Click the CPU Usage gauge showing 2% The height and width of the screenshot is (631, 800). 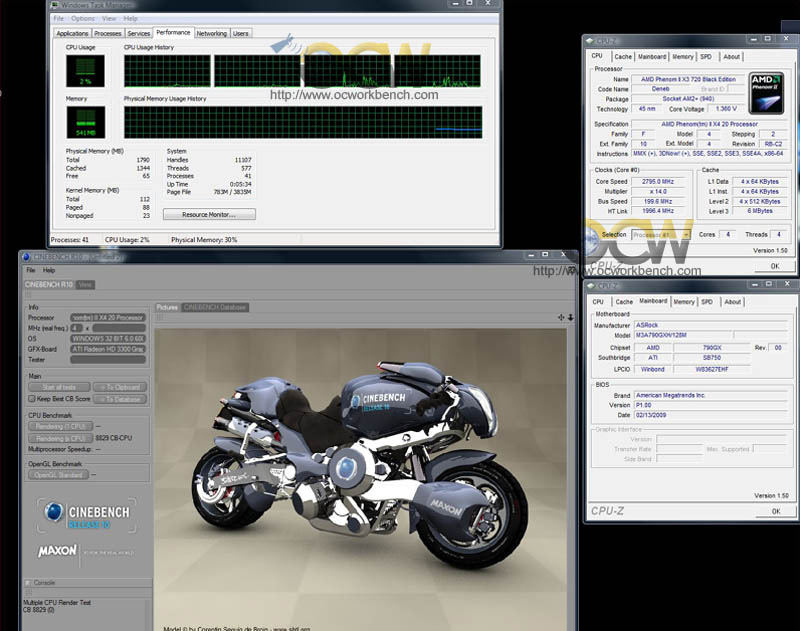click(x=84, y=70)
